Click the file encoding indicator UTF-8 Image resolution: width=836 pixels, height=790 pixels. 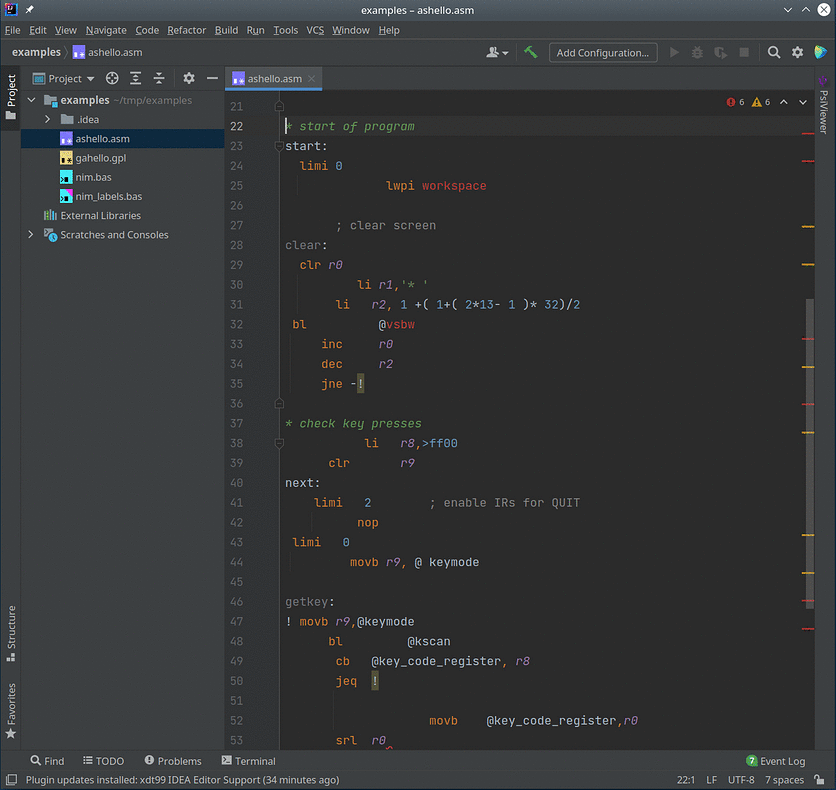[740, 778]
